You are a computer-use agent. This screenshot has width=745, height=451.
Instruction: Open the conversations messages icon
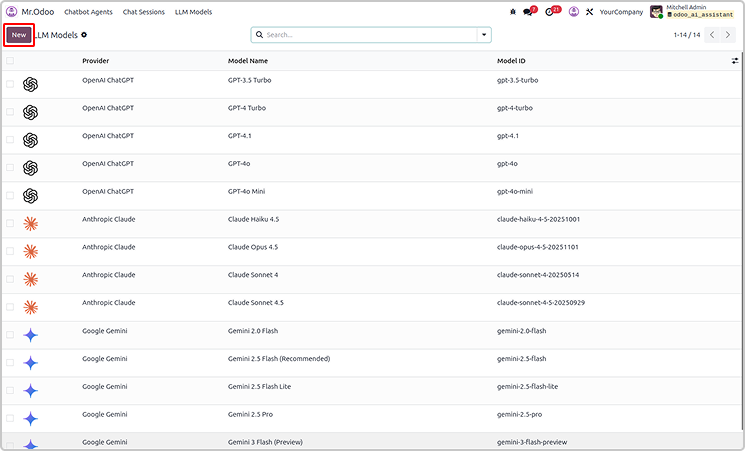528,12
